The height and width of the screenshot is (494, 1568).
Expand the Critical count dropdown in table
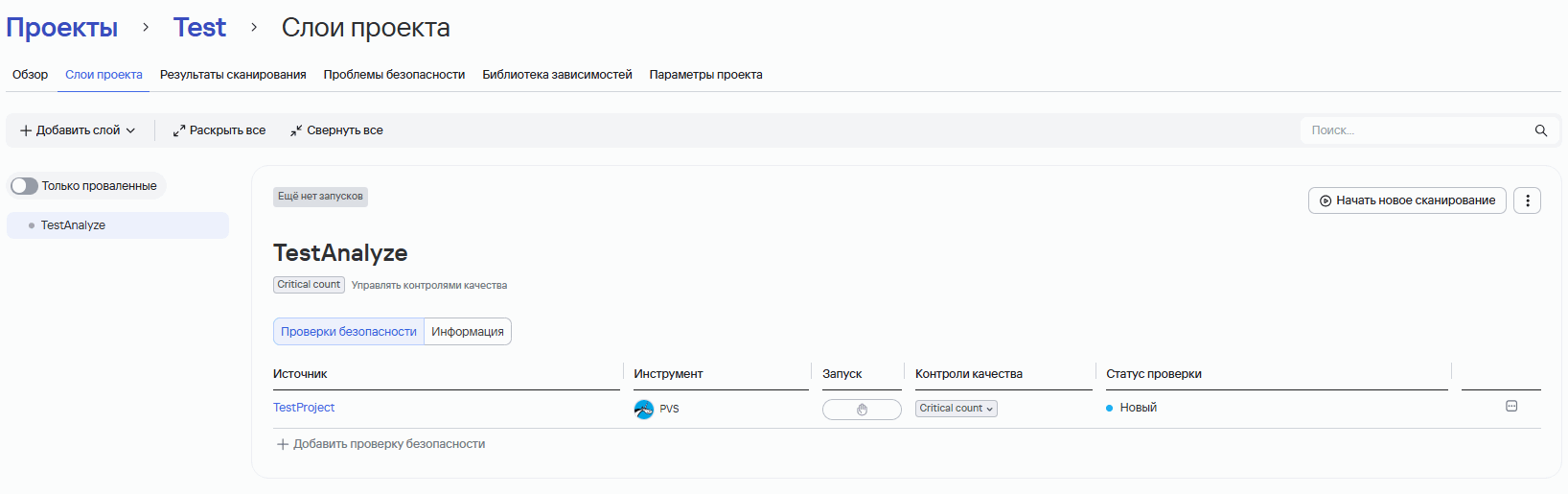coord(956,409)
